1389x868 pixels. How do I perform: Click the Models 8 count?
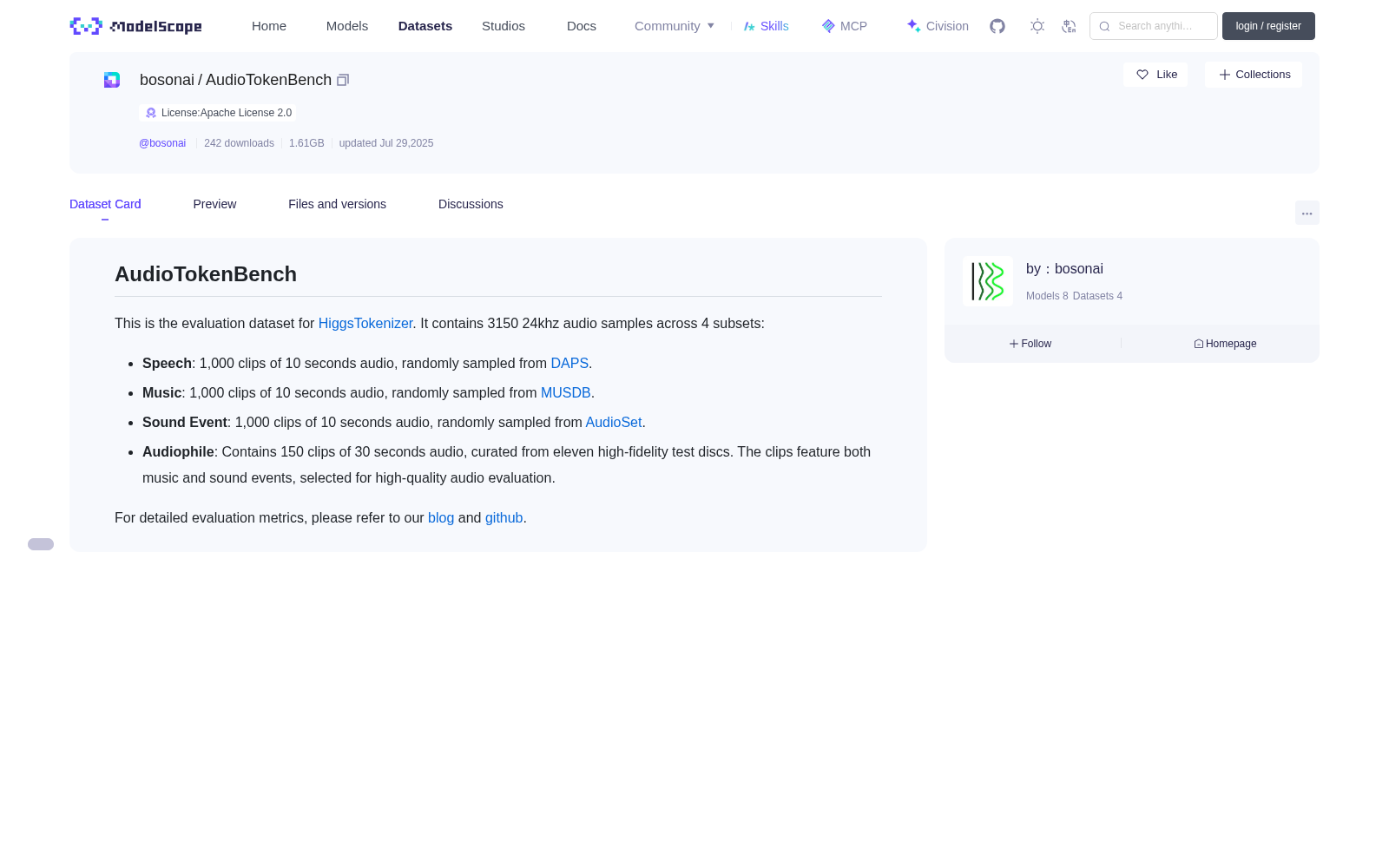tap(1047, 296)
